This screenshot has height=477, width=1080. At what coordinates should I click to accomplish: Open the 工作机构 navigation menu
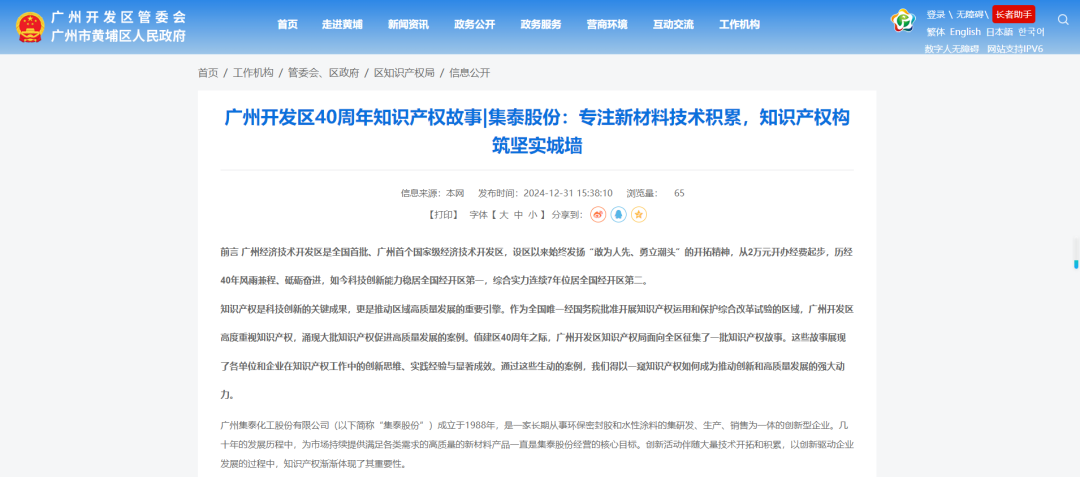click(740, 24)
